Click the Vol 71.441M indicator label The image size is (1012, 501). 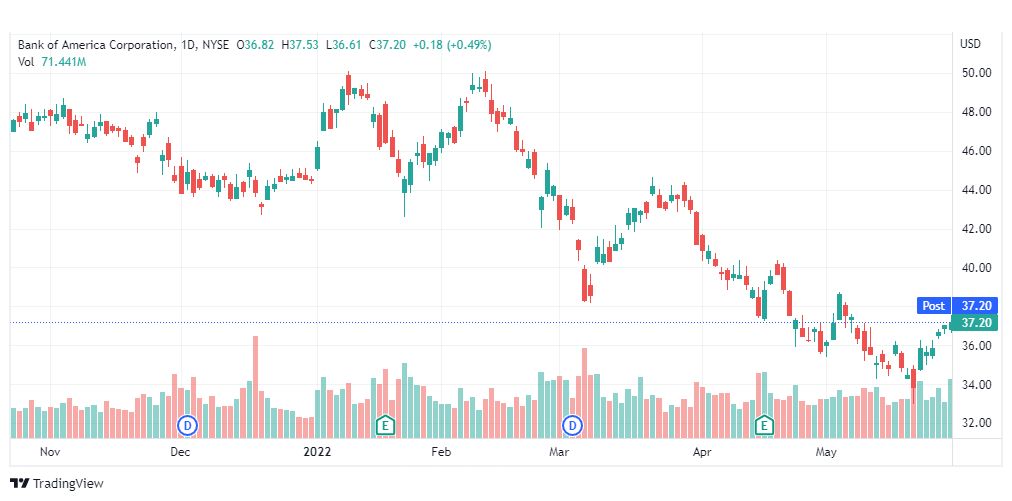click(52, 62)
